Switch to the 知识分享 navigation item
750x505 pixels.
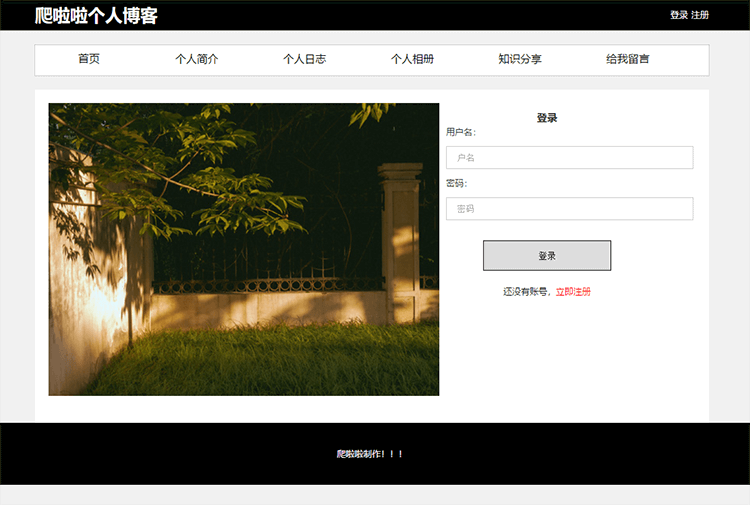[x=520, y=59]
